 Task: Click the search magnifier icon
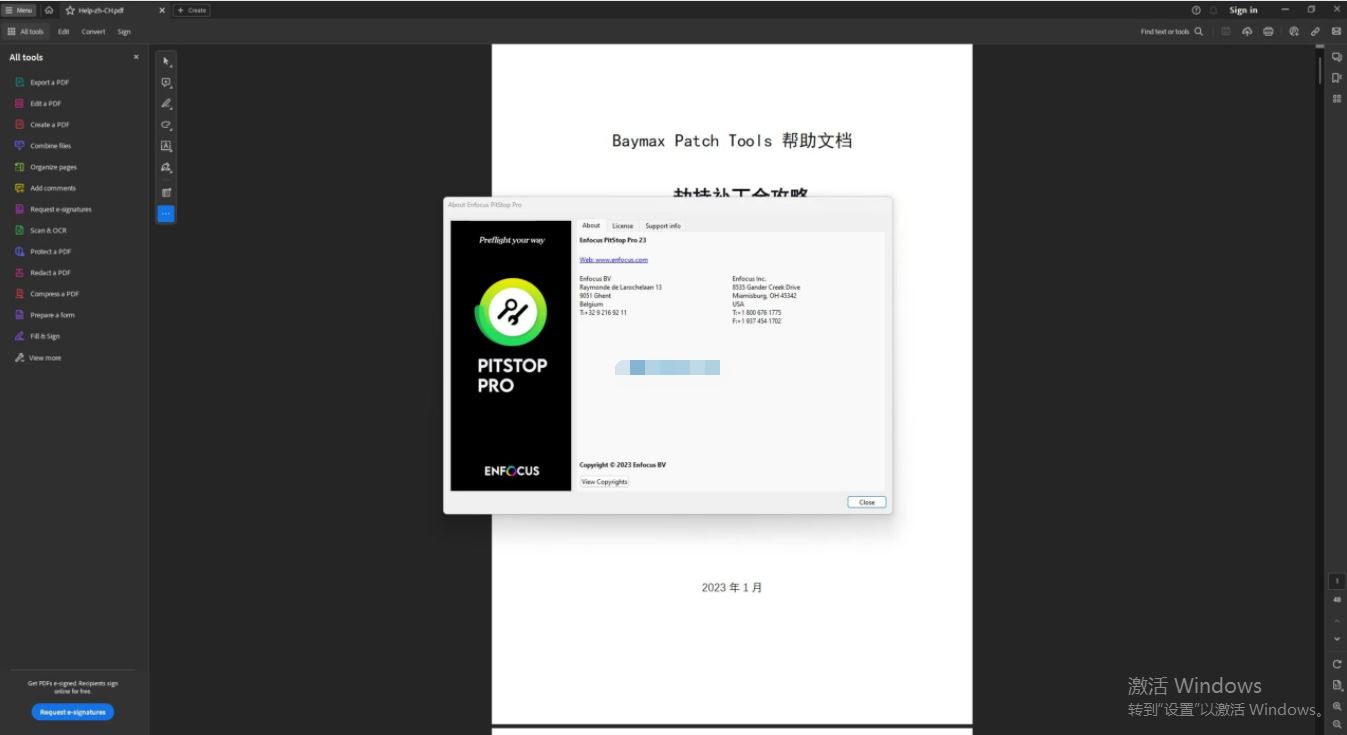[1199, 32]
